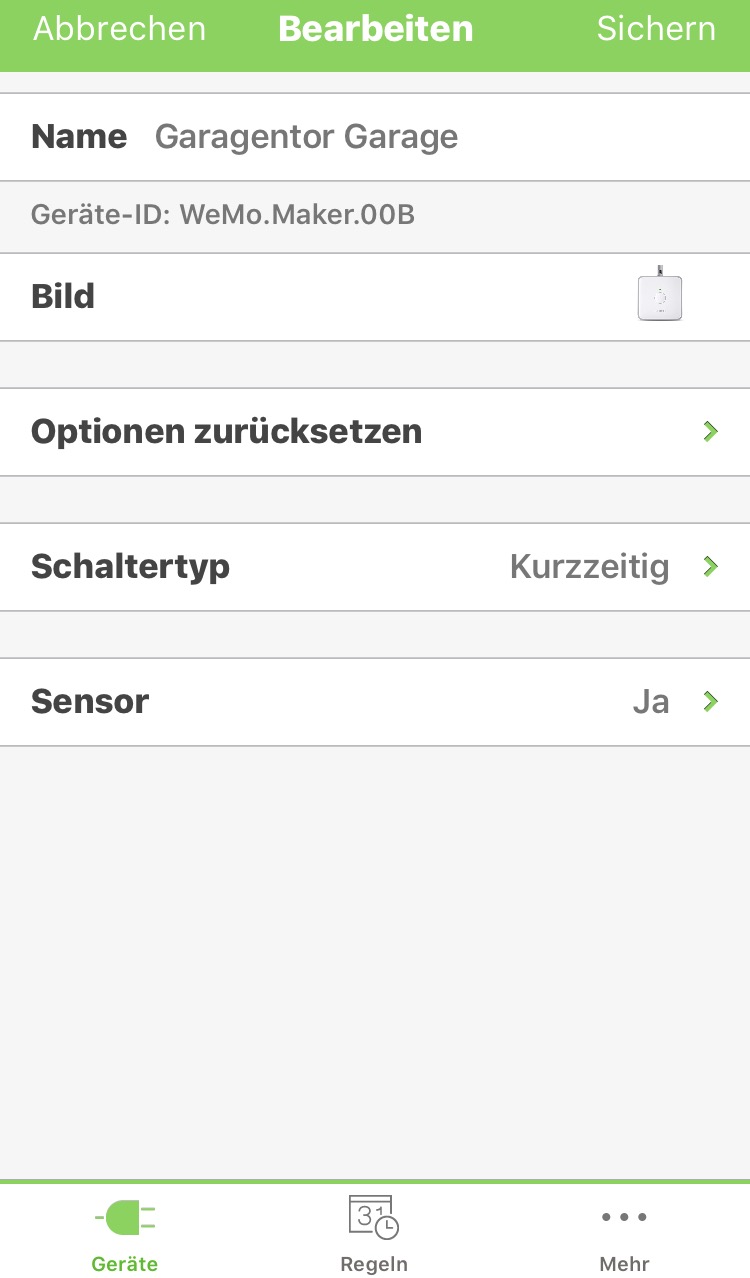Click the Bild row label

click(63, 297)
